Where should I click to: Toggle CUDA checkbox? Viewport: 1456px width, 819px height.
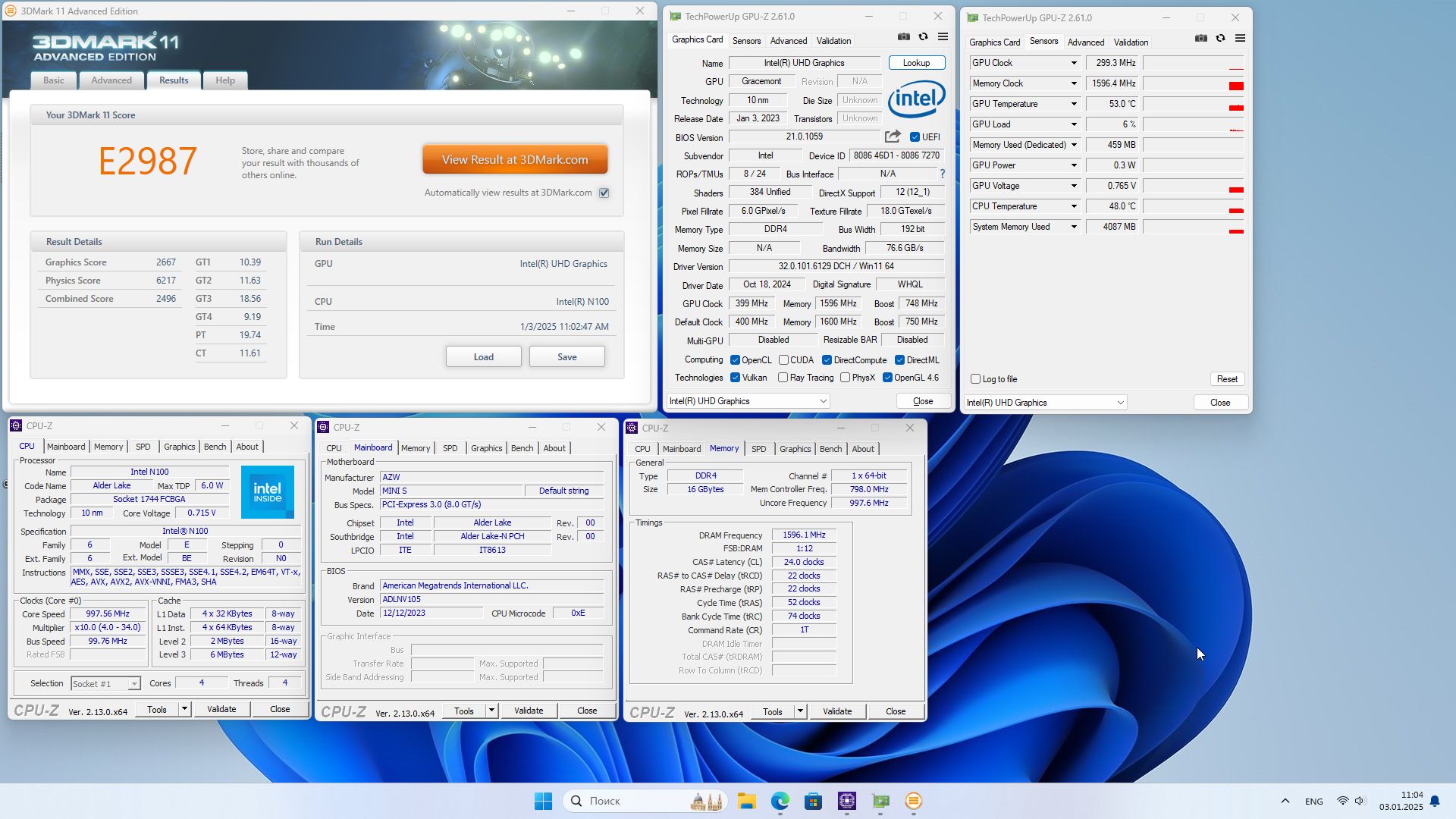coord(783,360)
